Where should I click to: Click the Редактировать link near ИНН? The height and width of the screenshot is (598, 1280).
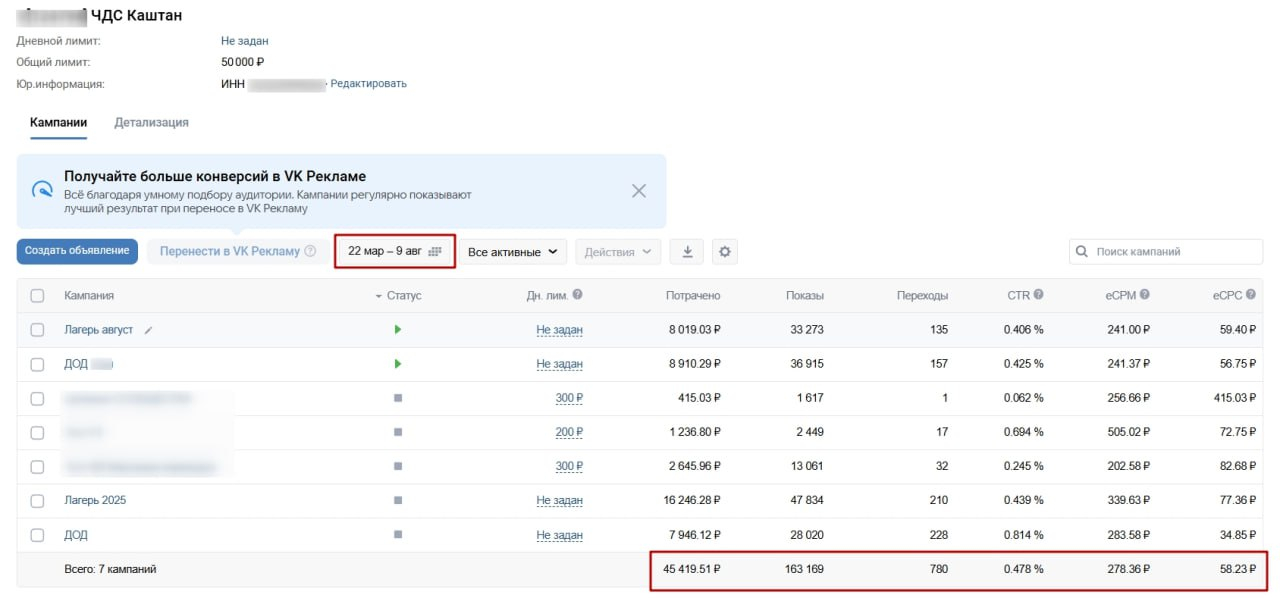pos(368,84)
